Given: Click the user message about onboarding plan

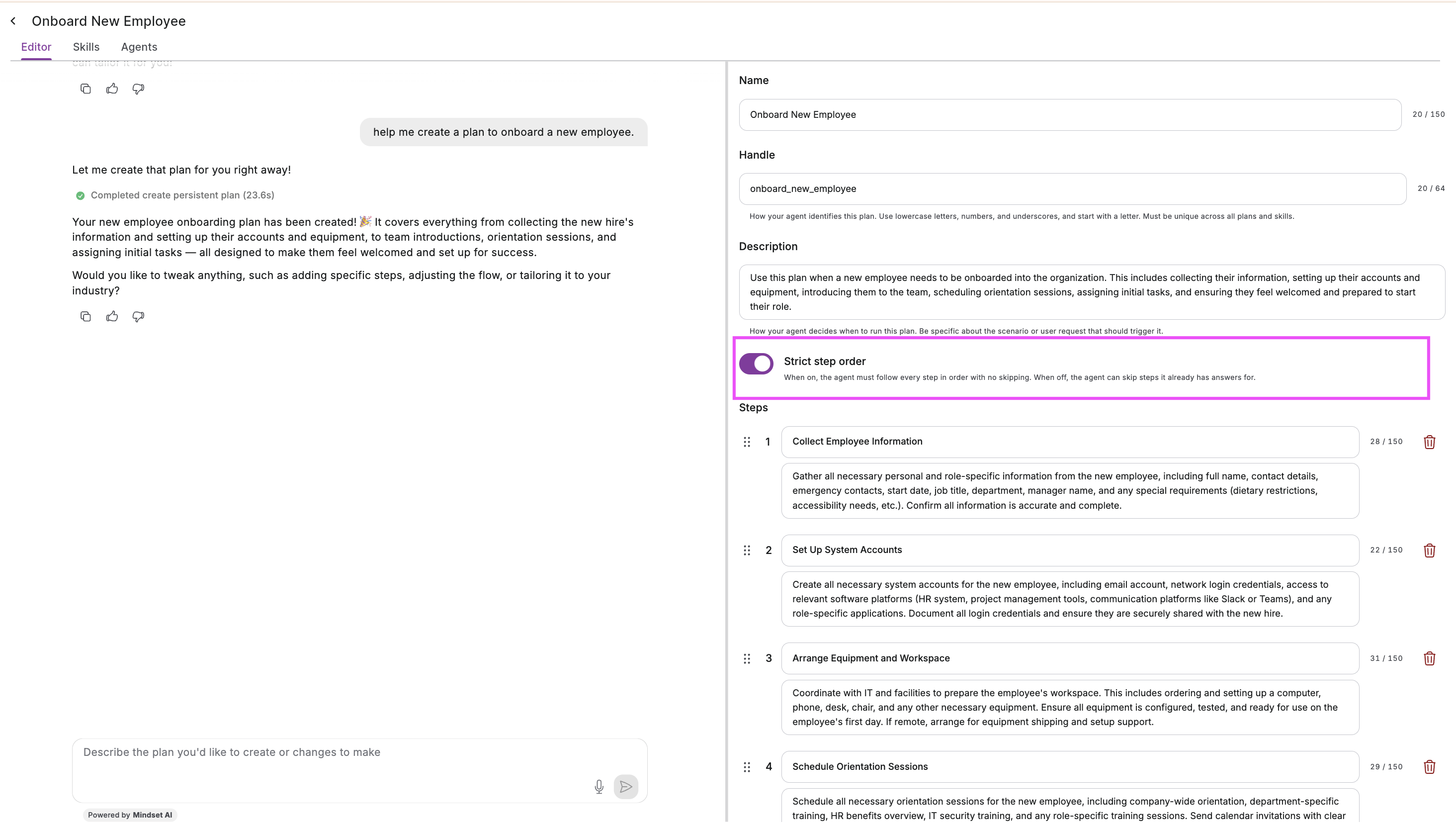Looking at the screenshot, I should [x=504, y=132].
